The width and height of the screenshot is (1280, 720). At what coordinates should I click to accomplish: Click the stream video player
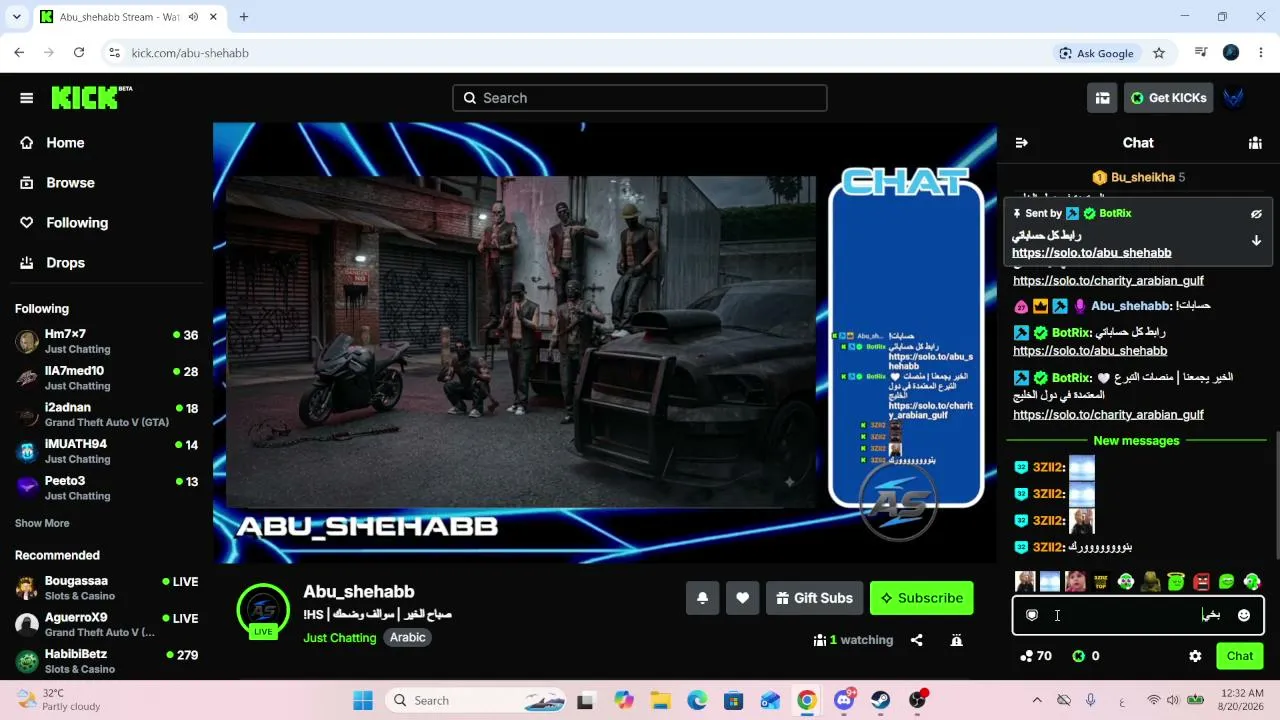click(x=605, y=343)
